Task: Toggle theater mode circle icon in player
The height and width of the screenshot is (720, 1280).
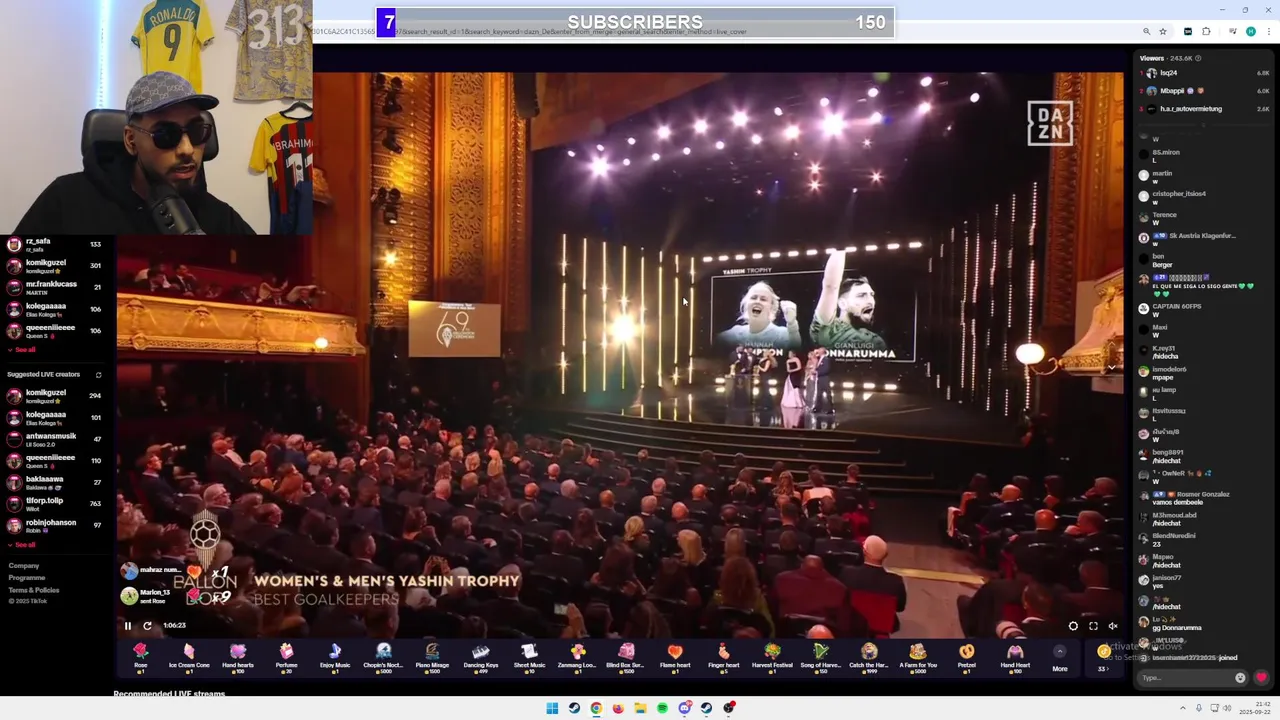Action: pyautogui.click(x=1073, y=626)
